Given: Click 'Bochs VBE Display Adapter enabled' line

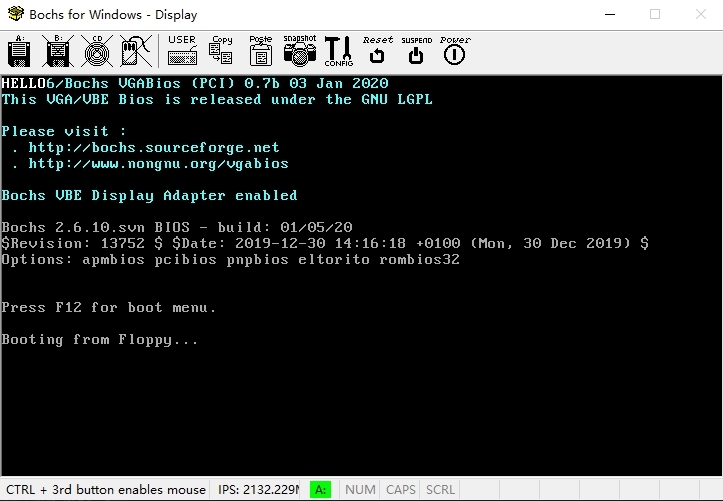Looking at the screenshot, I should (x=149, y=195).
